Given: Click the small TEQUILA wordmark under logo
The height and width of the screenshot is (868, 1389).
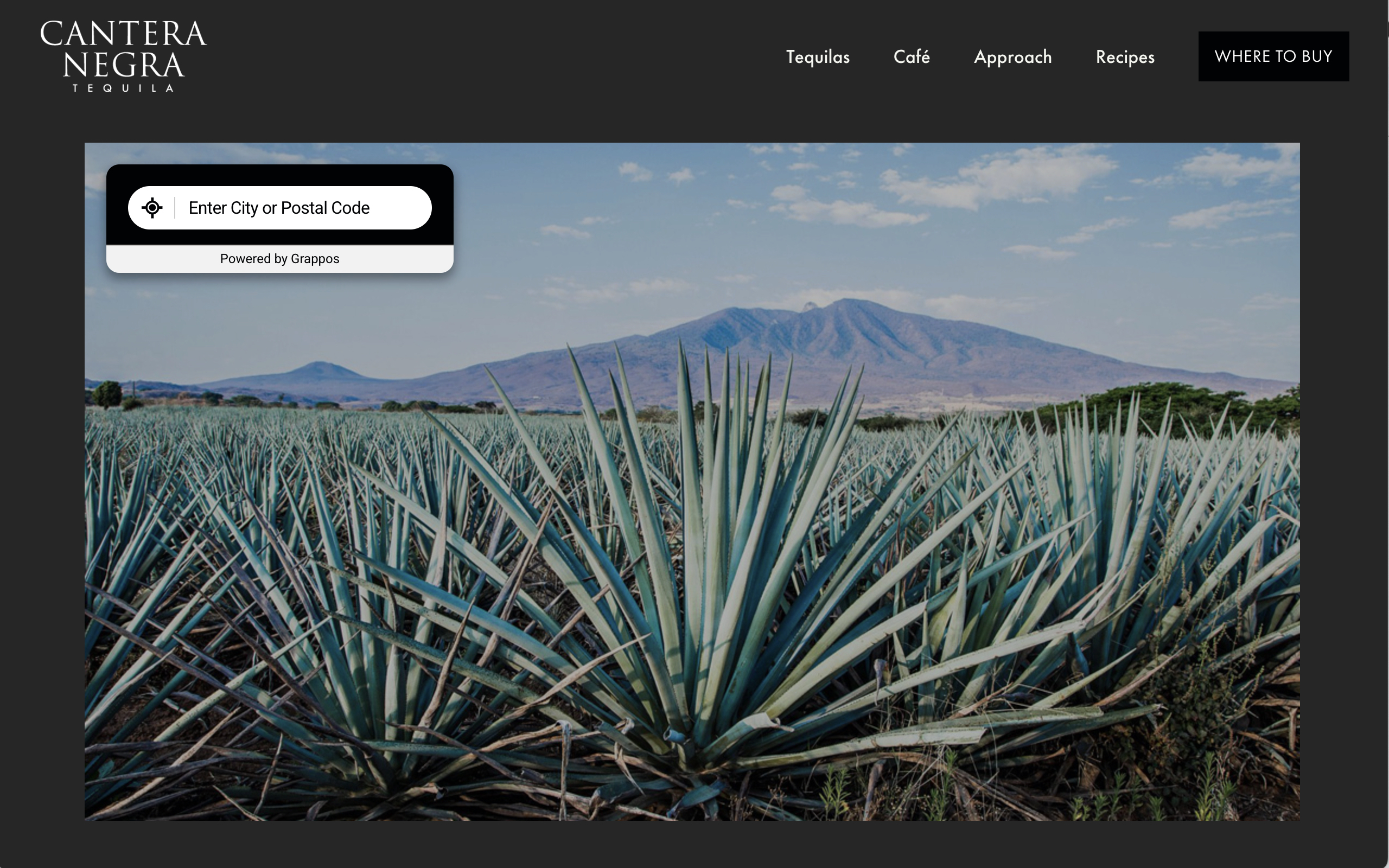Looking at the screenshot, I should pos(123,88).
